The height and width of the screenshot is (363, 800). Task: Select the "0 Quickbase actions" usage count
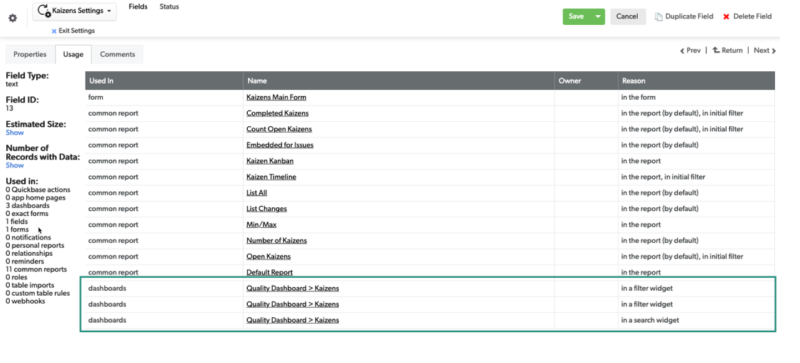tap(38, 189)
